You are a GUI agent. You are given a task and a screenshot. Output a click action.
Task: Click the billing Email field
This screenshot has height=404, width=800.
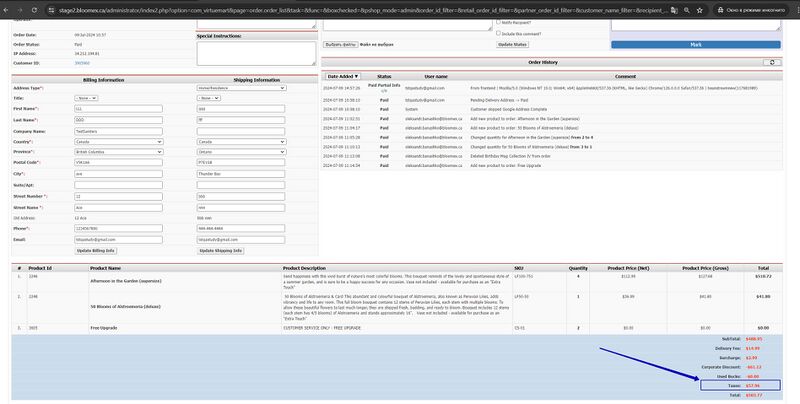click(118, 240)
